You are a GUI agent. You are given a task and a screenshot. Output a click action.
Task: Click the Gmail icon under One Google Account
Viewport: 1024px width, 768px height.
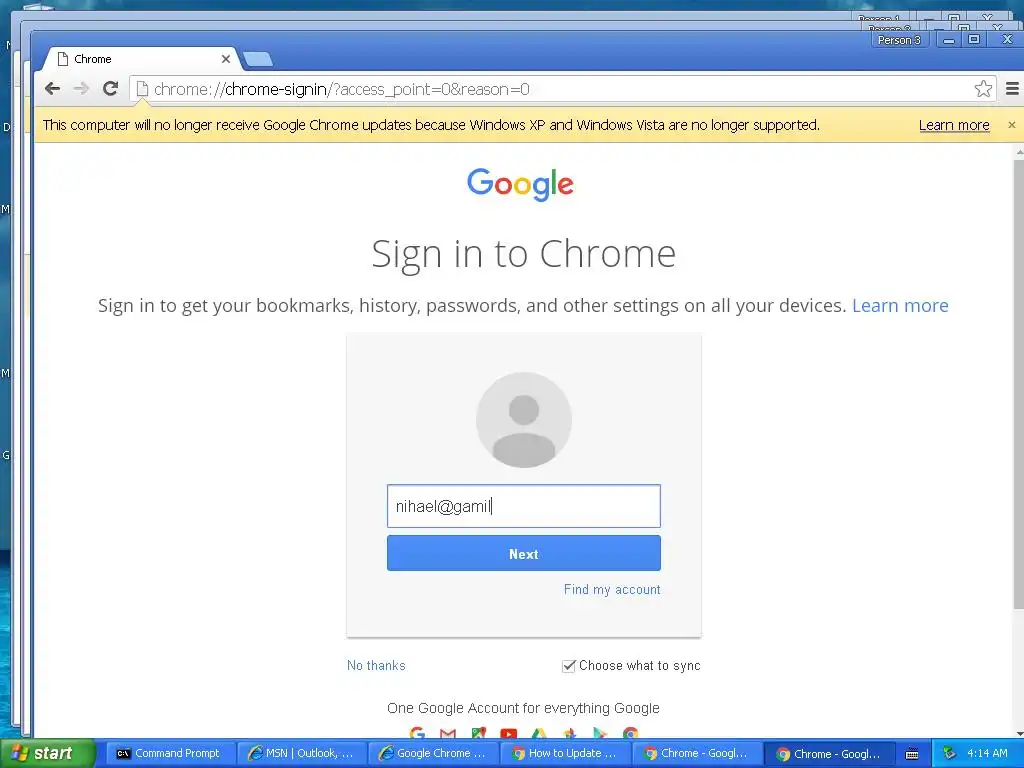pos(448,734)
